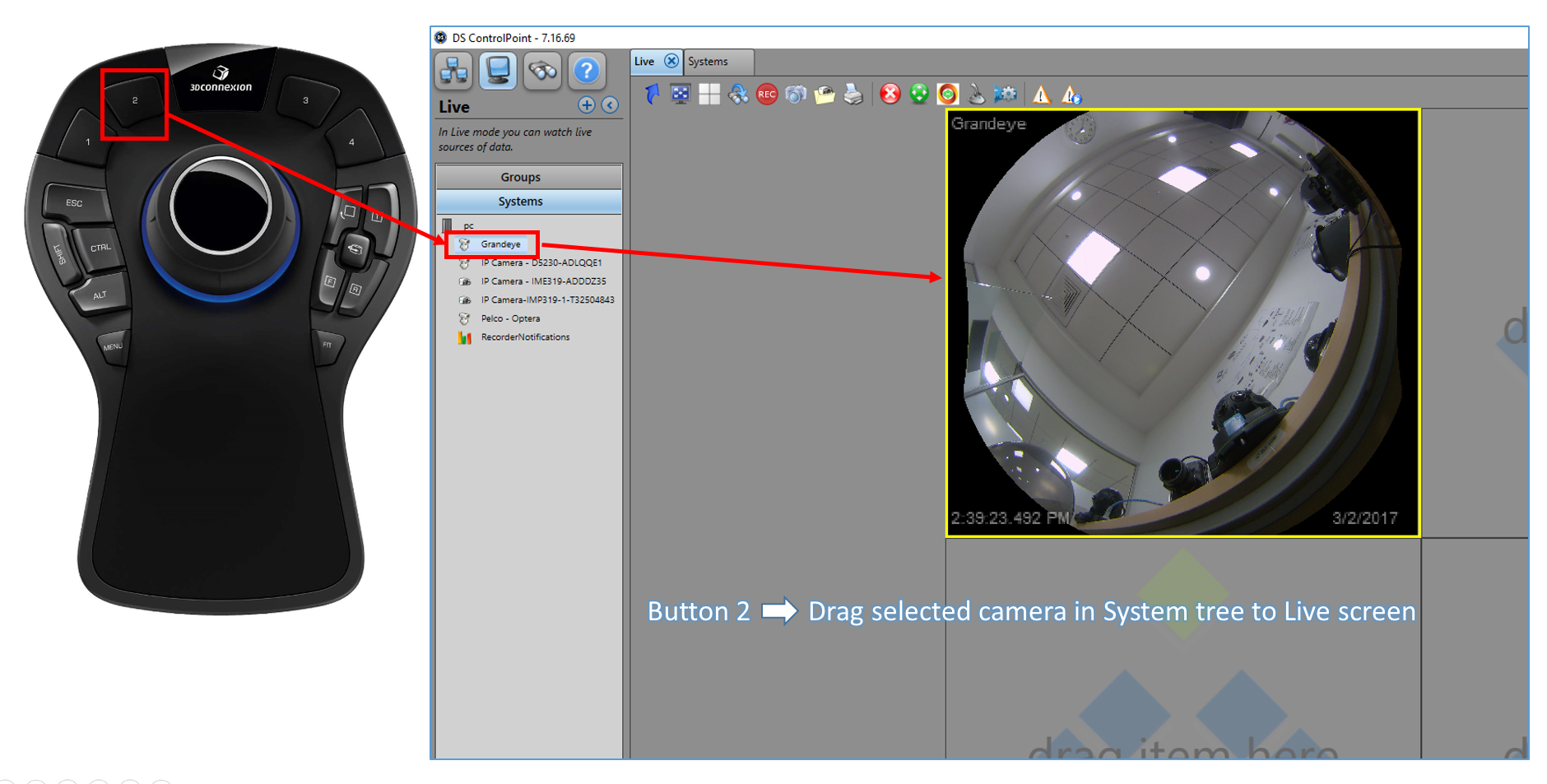This screenshot has height=784, width=1547.
Task: Open the green PTZ control icon
Action: coord(919,95)
